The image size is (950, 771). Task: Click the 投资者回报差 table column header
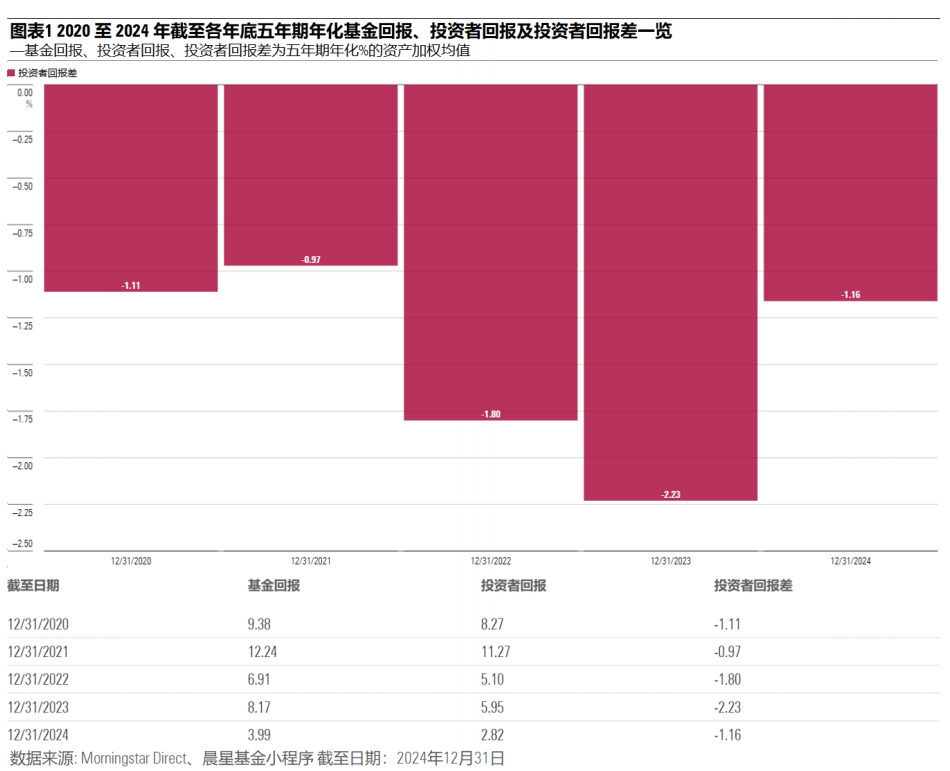pyautogui.click(x=753, y=586)
